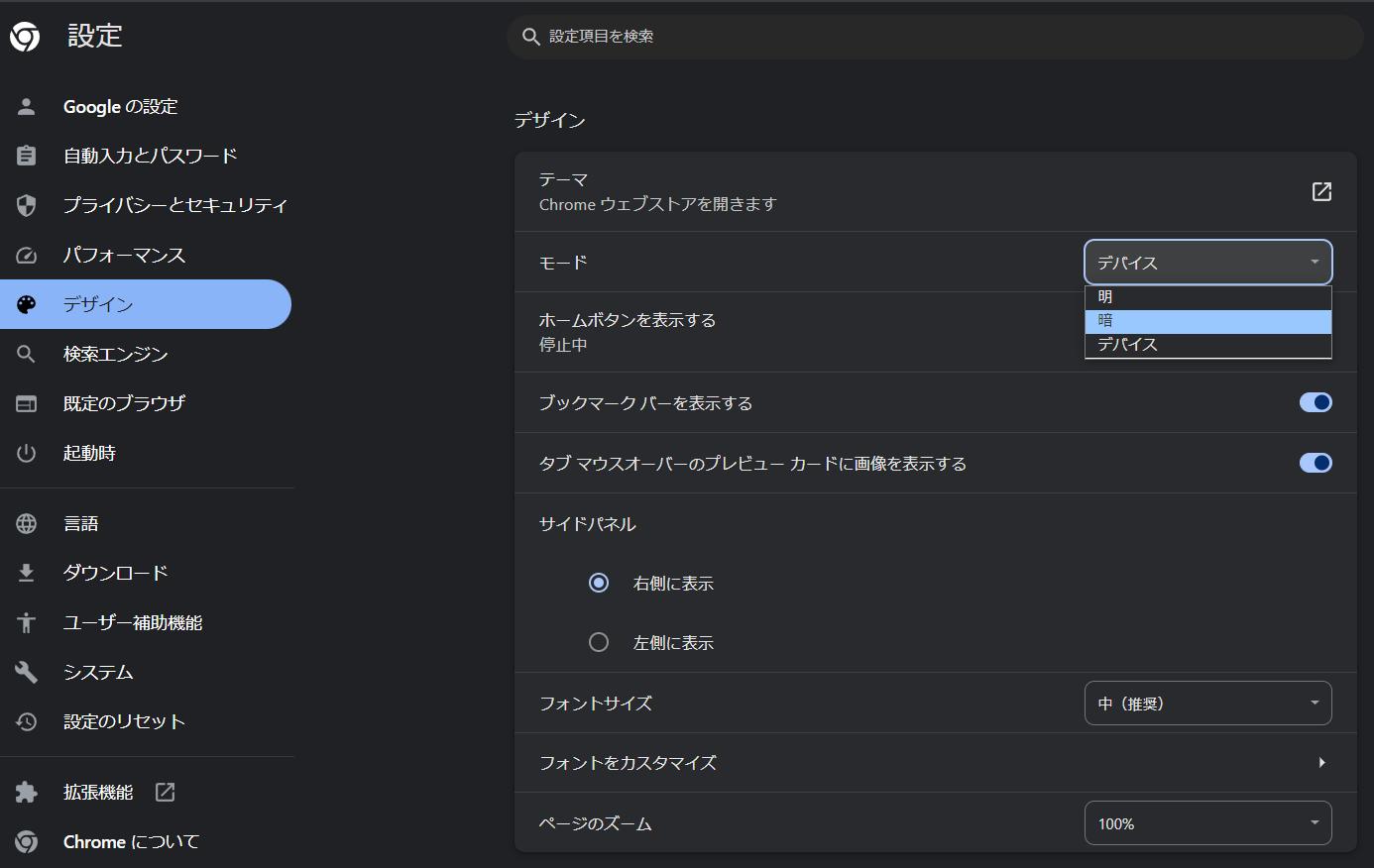Click the reset clock icon for 設定のリセット
The image size is (1374, 868).
point(27,721)
